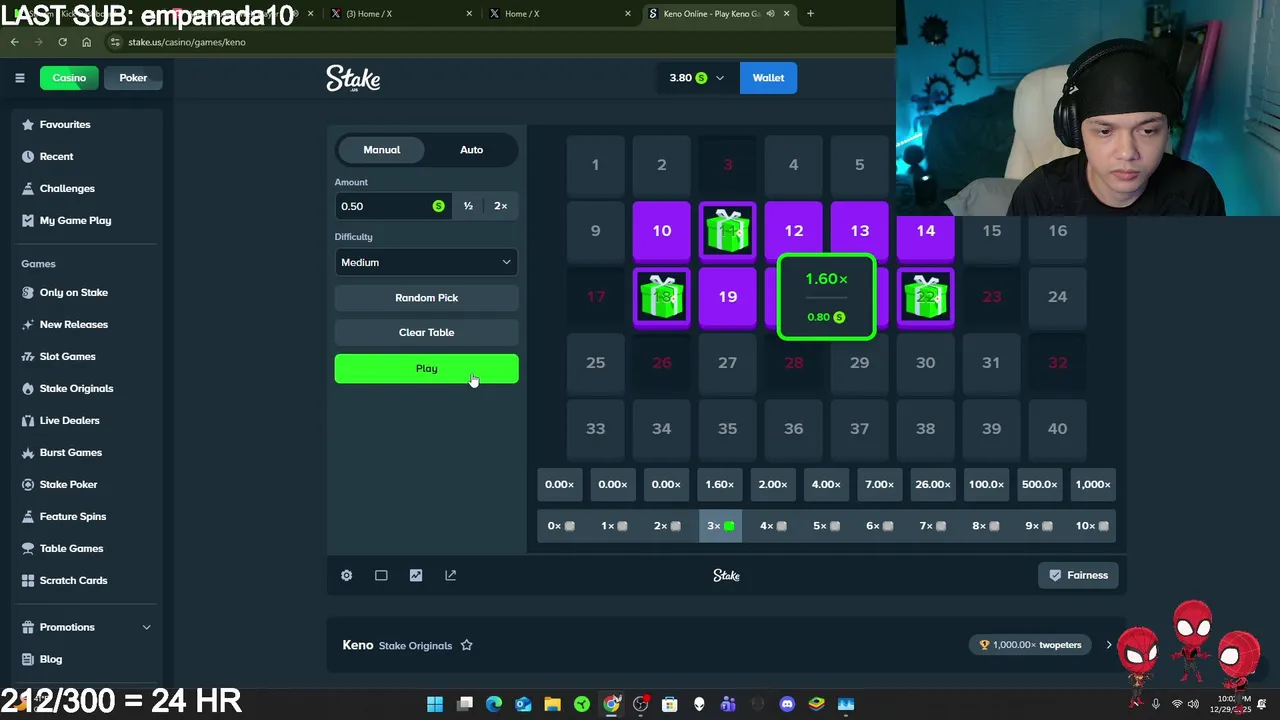Open Discord from the taskbar

787,704
